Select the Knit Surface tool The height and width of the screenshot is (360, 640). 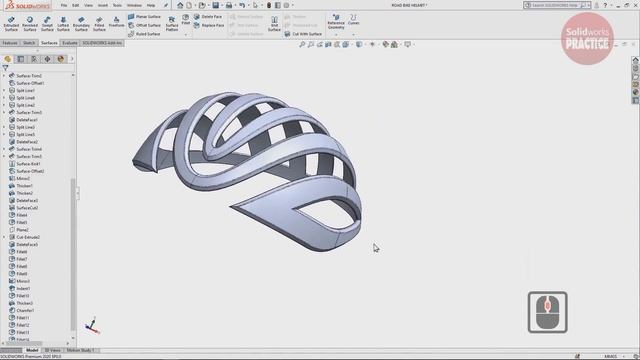point(274,24)
